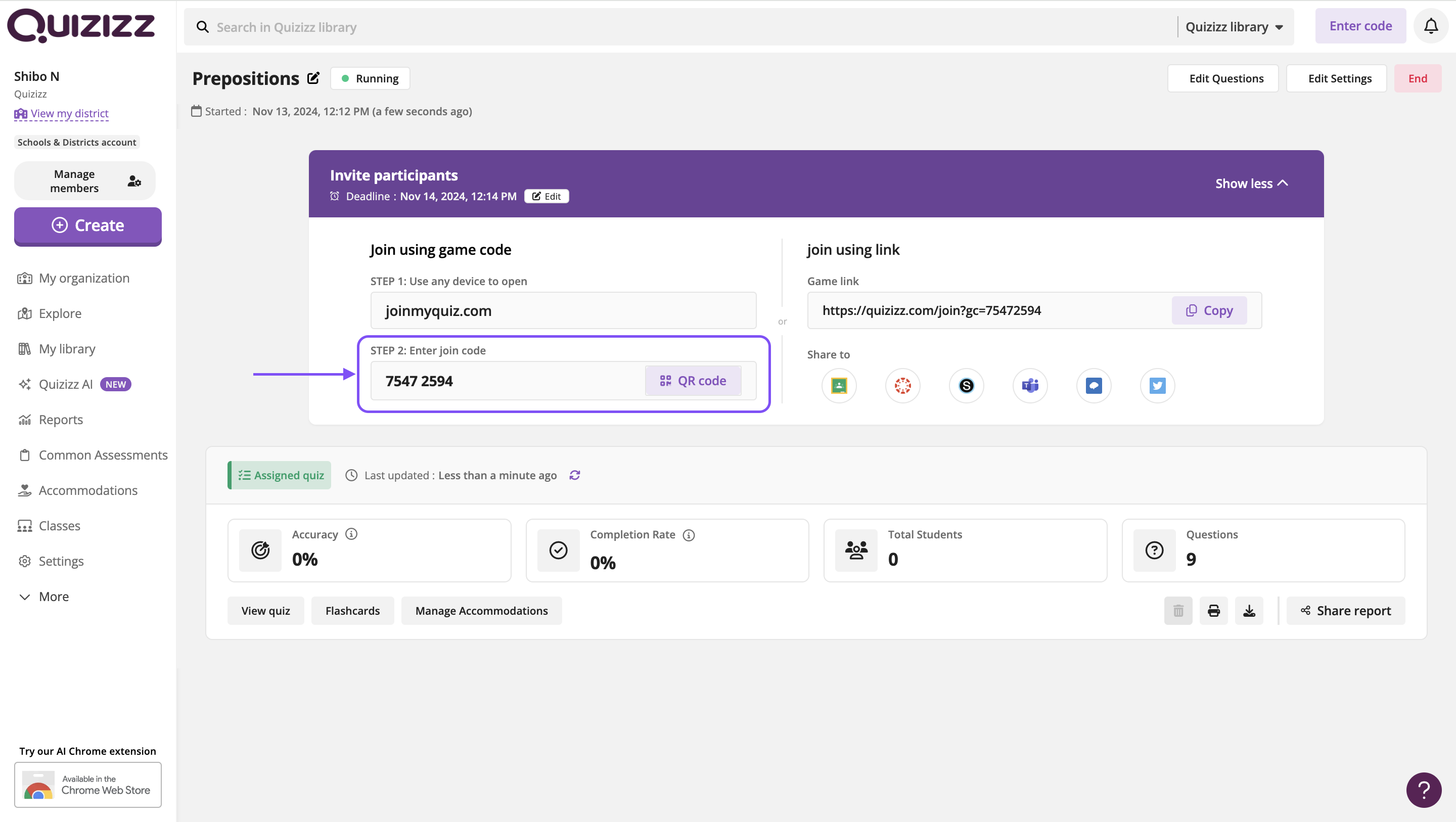Share to Canvas icon
This screenshot has width=1456, height=822.
coord(902,386)
